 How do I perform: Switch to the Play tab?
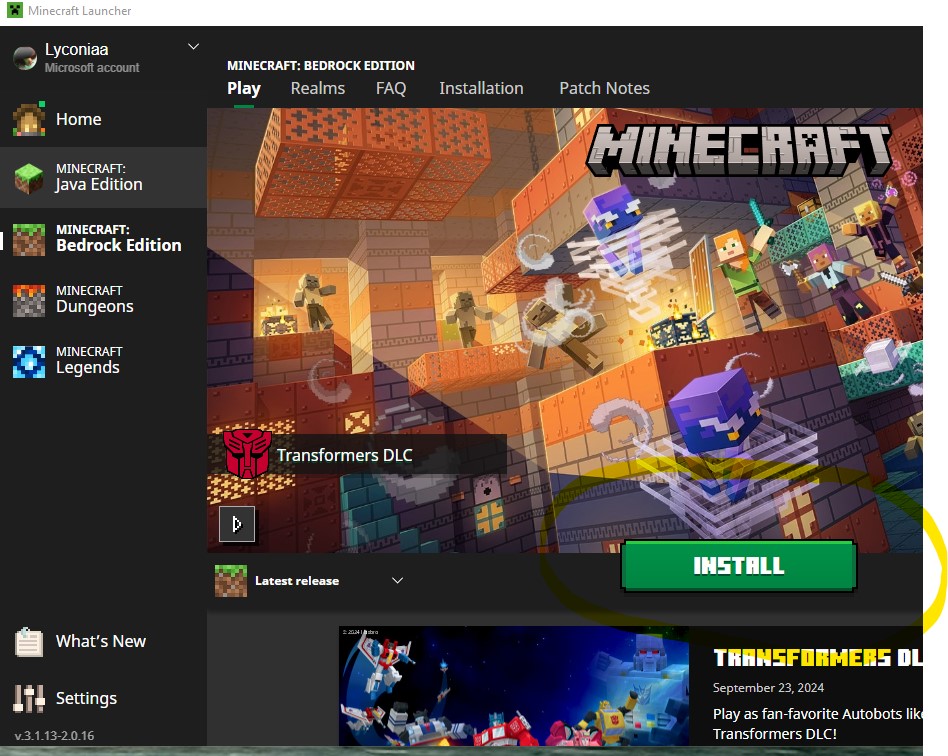(244, 88)
